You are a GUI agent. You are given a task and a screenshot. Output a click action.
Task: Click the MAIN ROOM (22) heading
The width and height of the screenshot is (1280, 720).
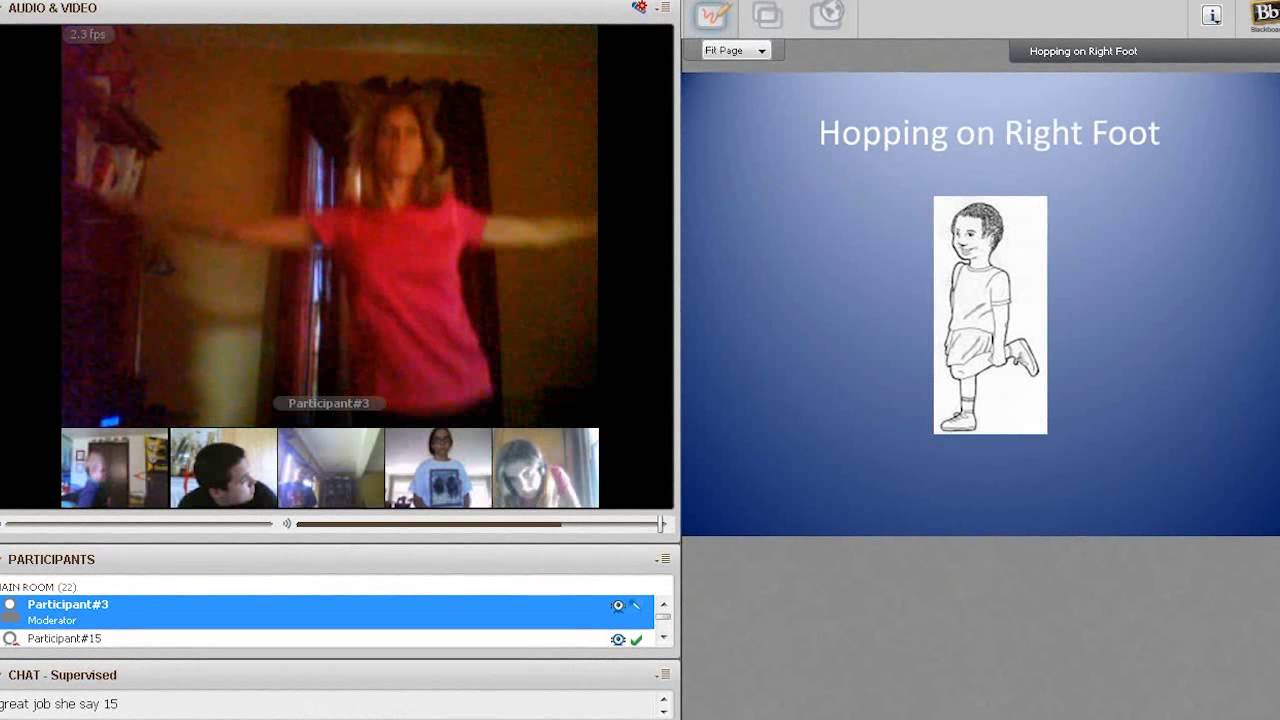pyautogui.click(x=38, y=587)
